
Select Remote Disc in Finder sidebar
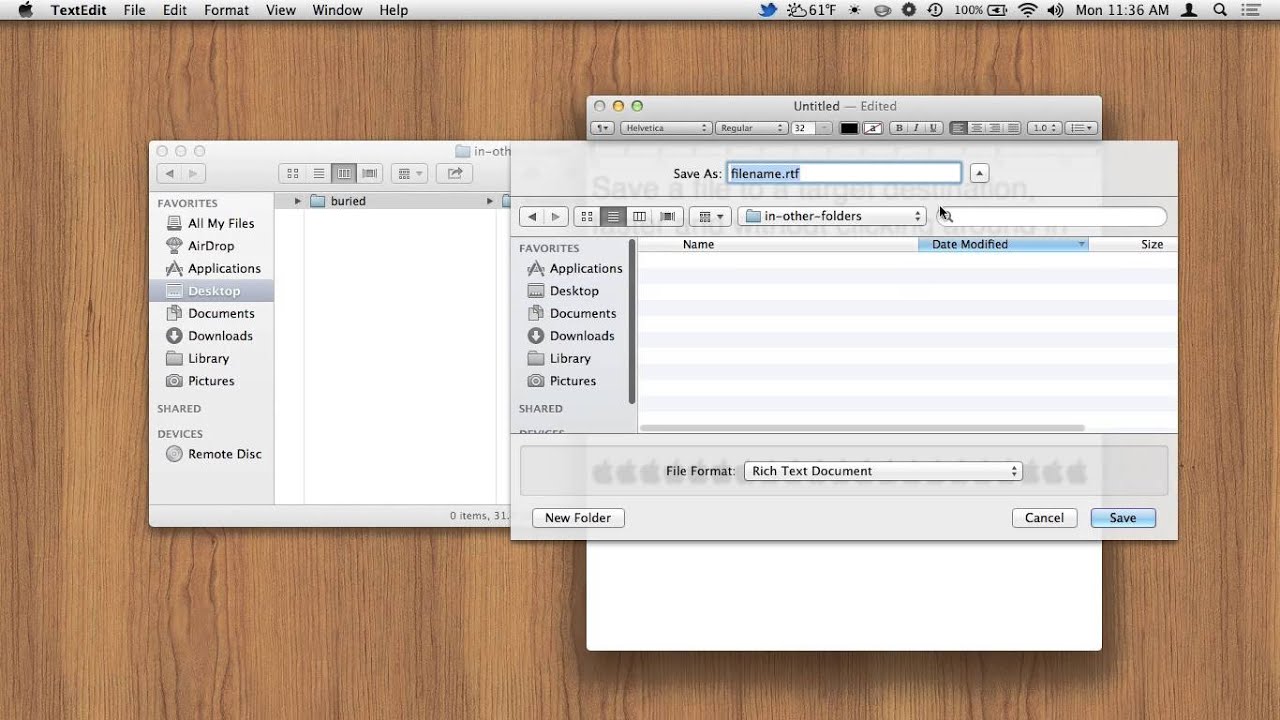[x=212, y=454]
